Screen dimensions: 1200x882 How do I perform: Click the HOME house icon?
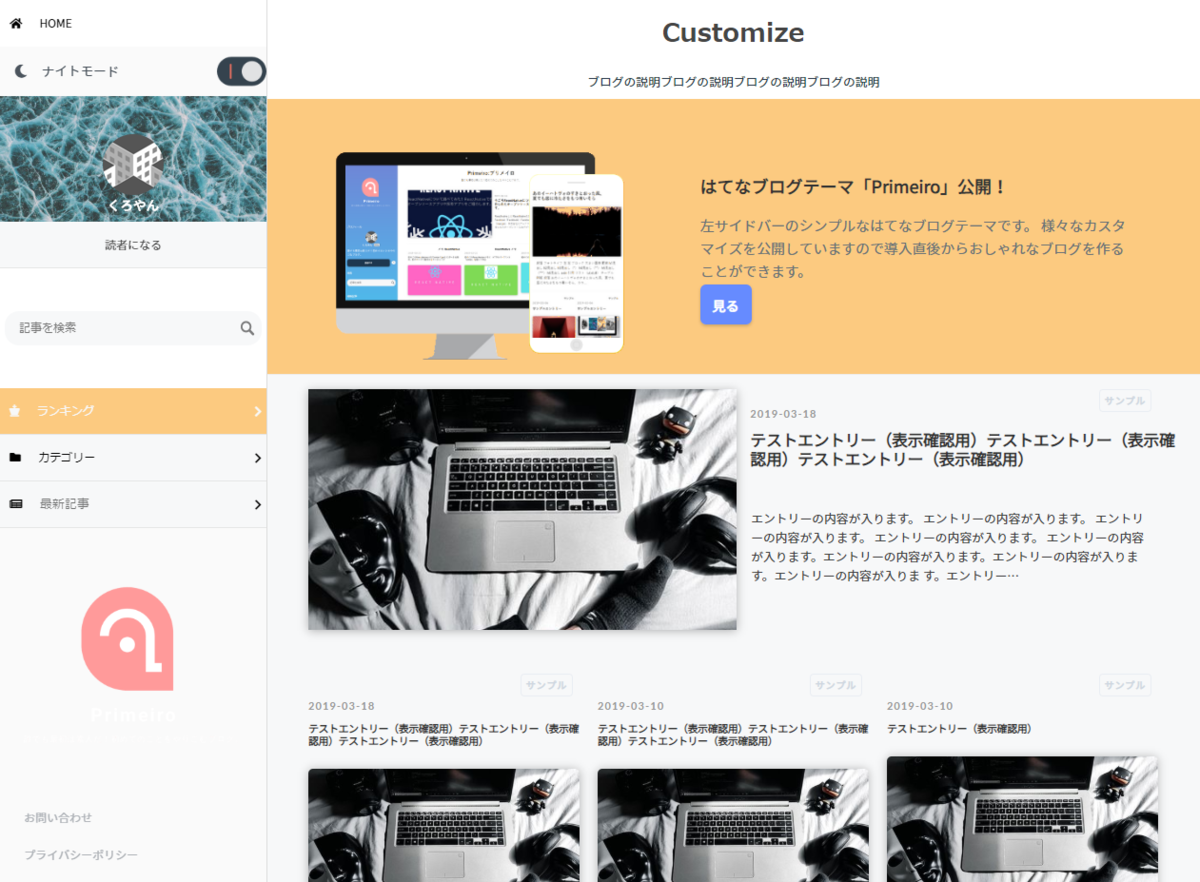(x=16, y=23)
